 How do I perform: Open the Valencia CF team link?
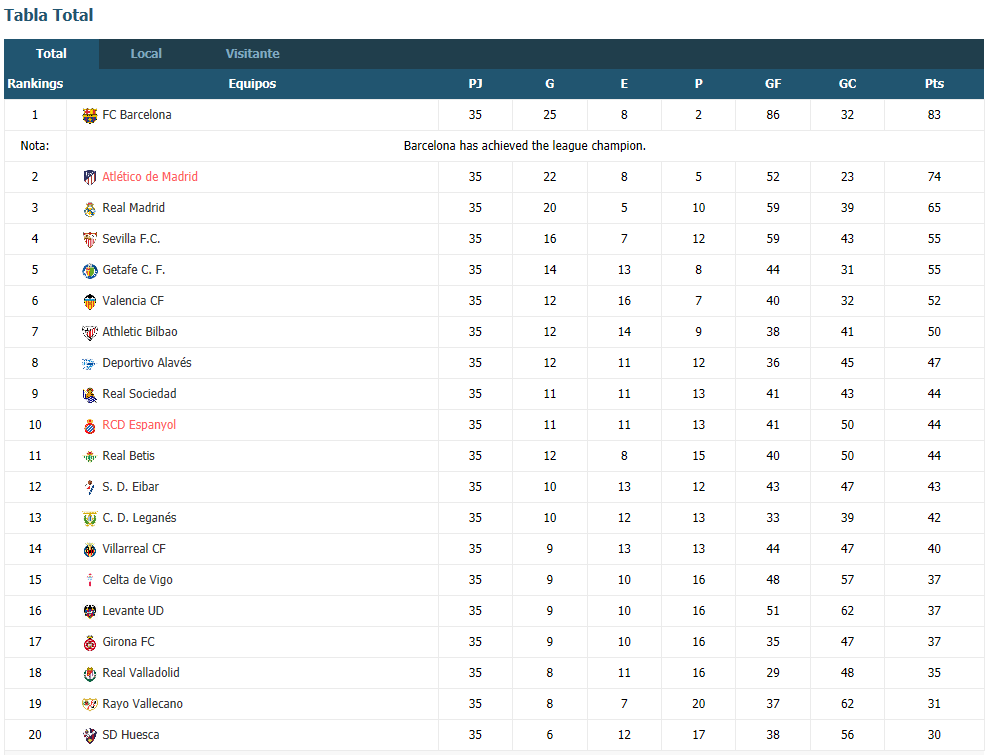[x=133, y=301]
